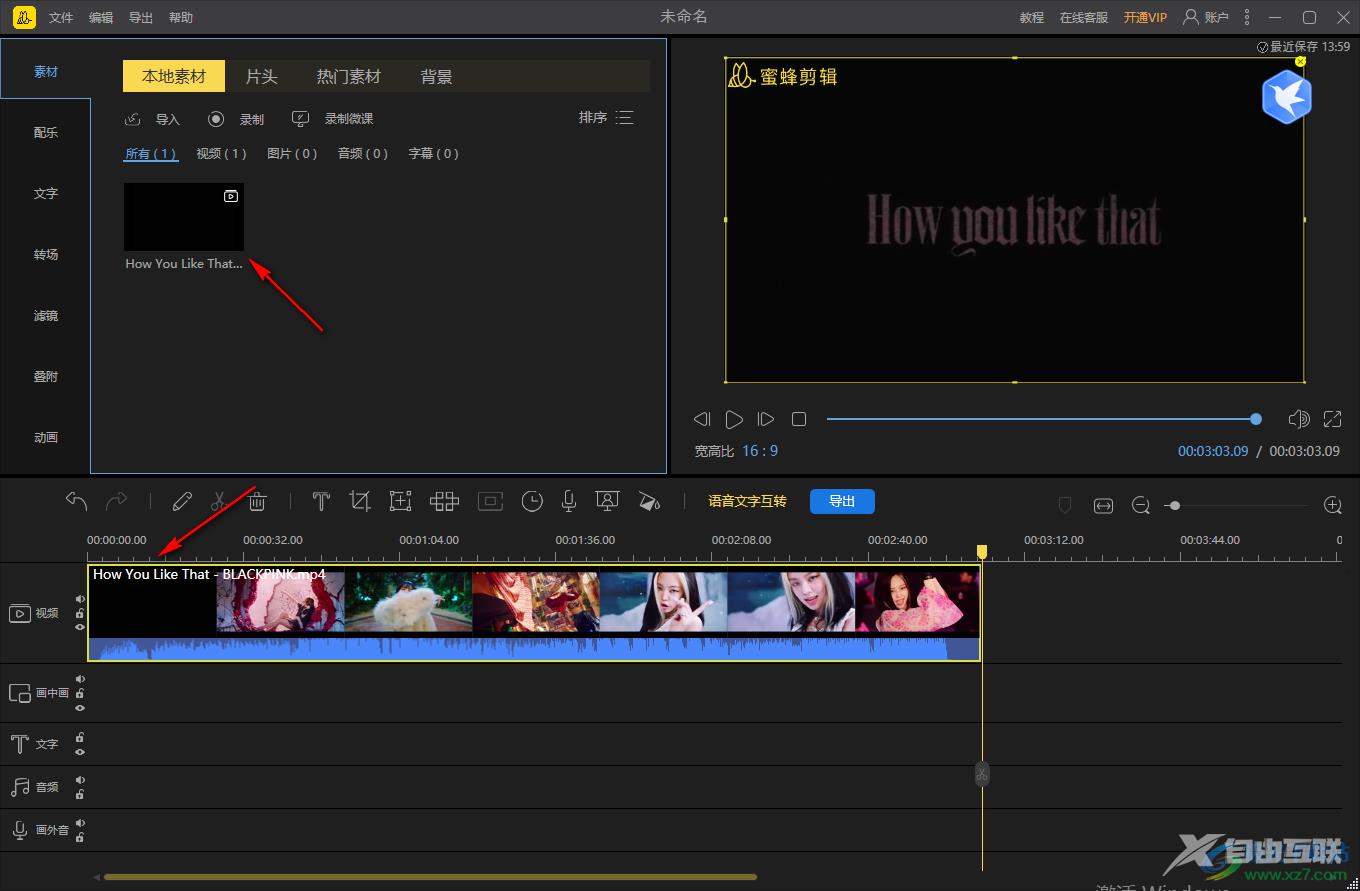Image resolution: width=1360 pixels, height=891 pixels.
Task: Open the 叠附 sidebar section
Action: point(46,377)
